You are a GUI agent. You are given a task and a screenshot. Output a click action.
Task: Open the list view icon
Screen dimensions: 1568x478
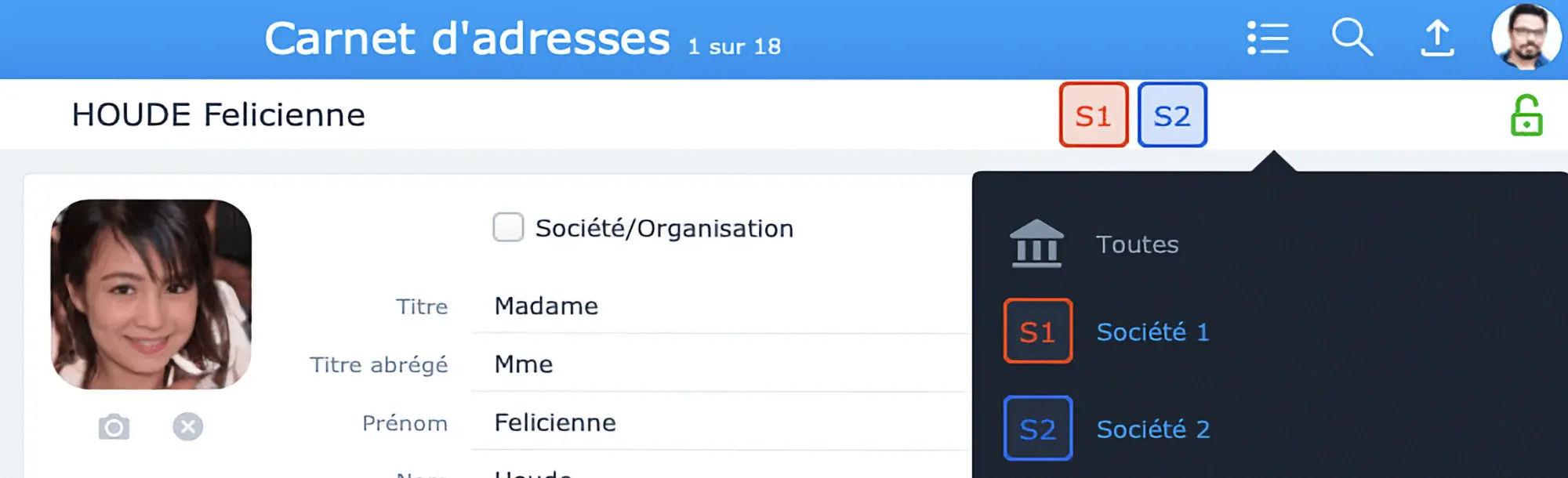click(x=1268, y=38)
